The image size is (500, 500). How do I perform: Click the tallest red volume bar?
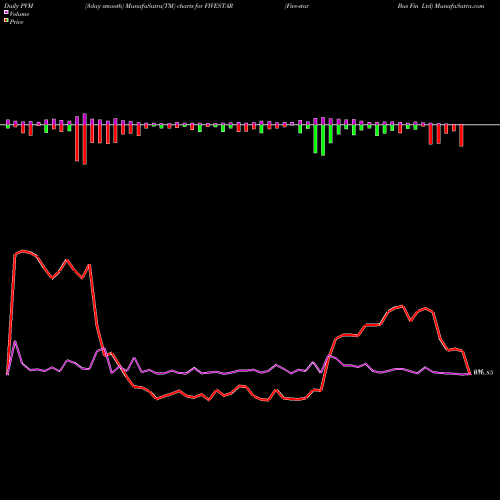85,145
